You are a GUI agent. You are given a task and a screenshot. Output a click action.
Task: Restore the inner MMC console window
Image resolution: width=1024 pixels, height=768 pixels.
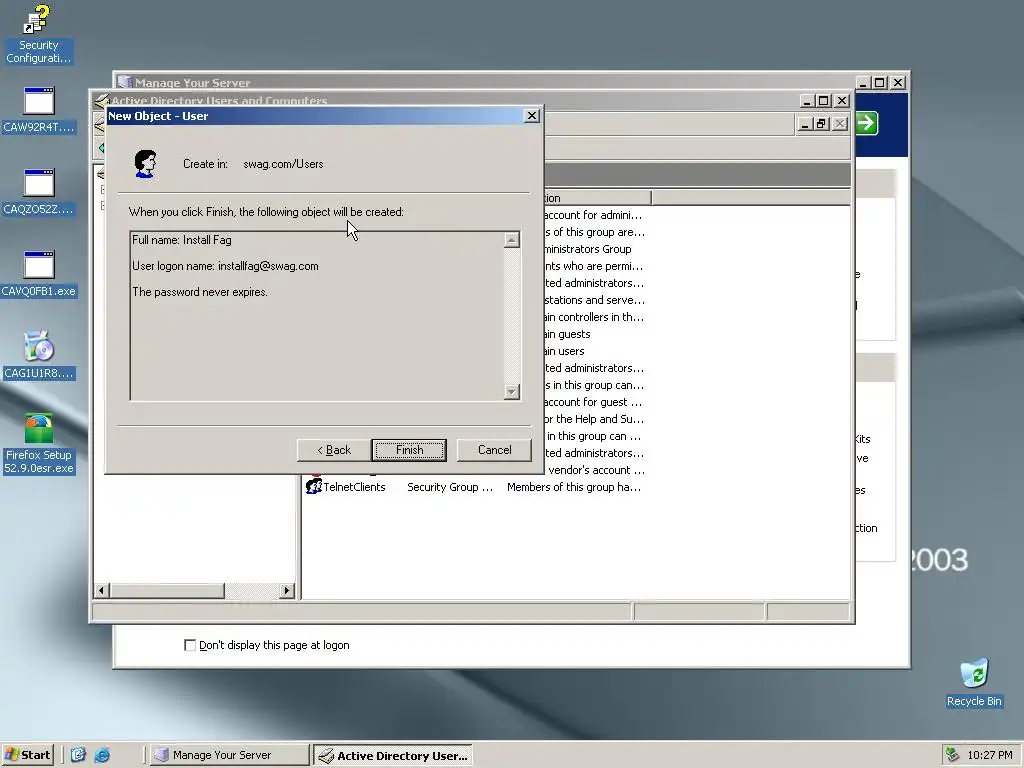click(x=822, y=123)
